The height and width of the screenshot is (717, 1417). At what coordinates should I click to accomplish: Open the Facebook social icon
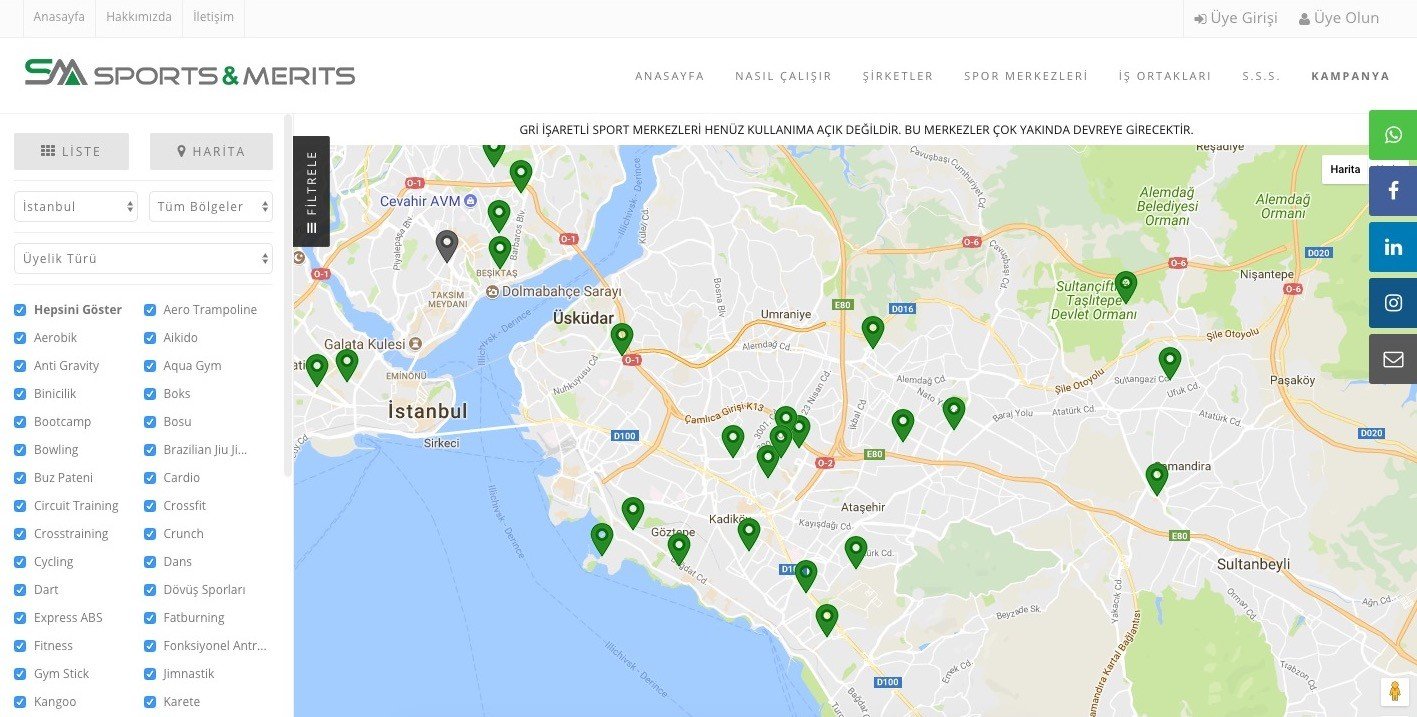pyautogui.click(x=1393, y=191)
